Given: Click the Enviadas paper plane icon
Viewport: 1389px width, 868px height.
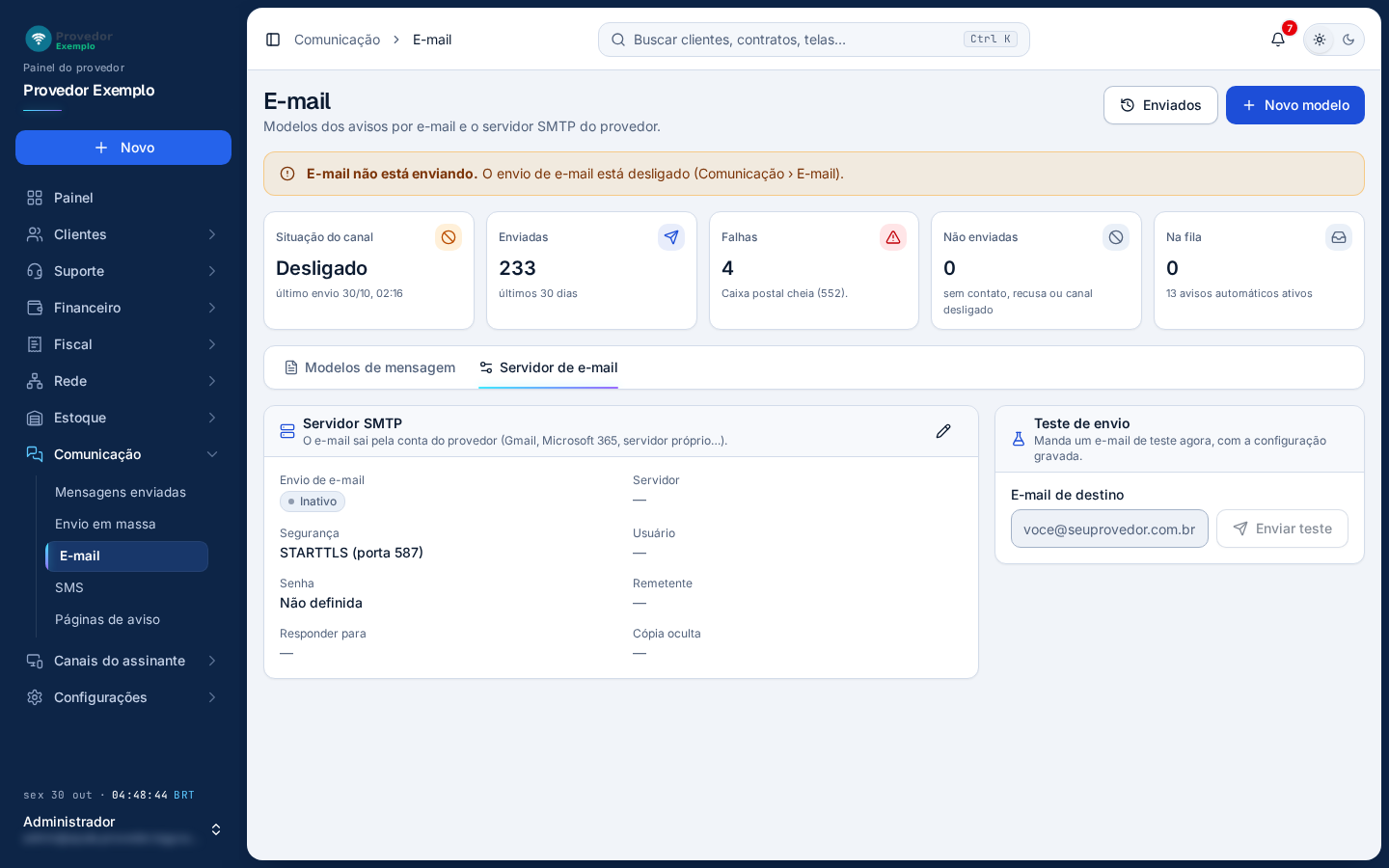Looking at the screenshot, I should tap(671, 237).
